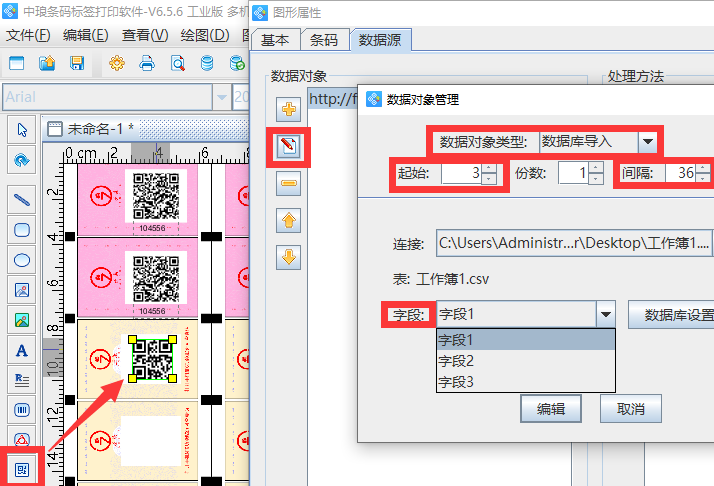This screenshot has height=486, width=714.
Task: Open the 数据对象类型 dropdown
Action: [647, 142]
